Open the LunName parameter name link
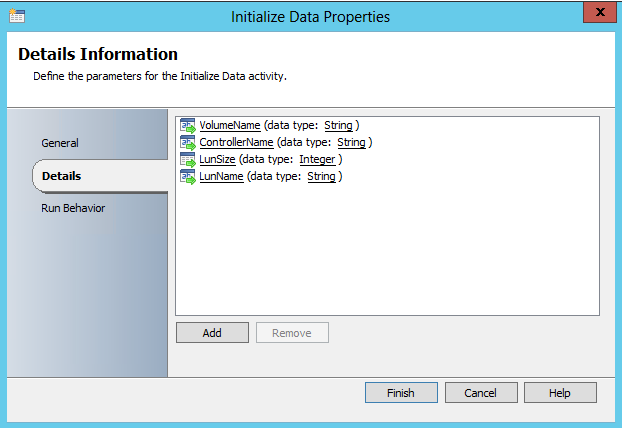Image resolution: width=623 pixels, height=428 pixels. point(221,176)
